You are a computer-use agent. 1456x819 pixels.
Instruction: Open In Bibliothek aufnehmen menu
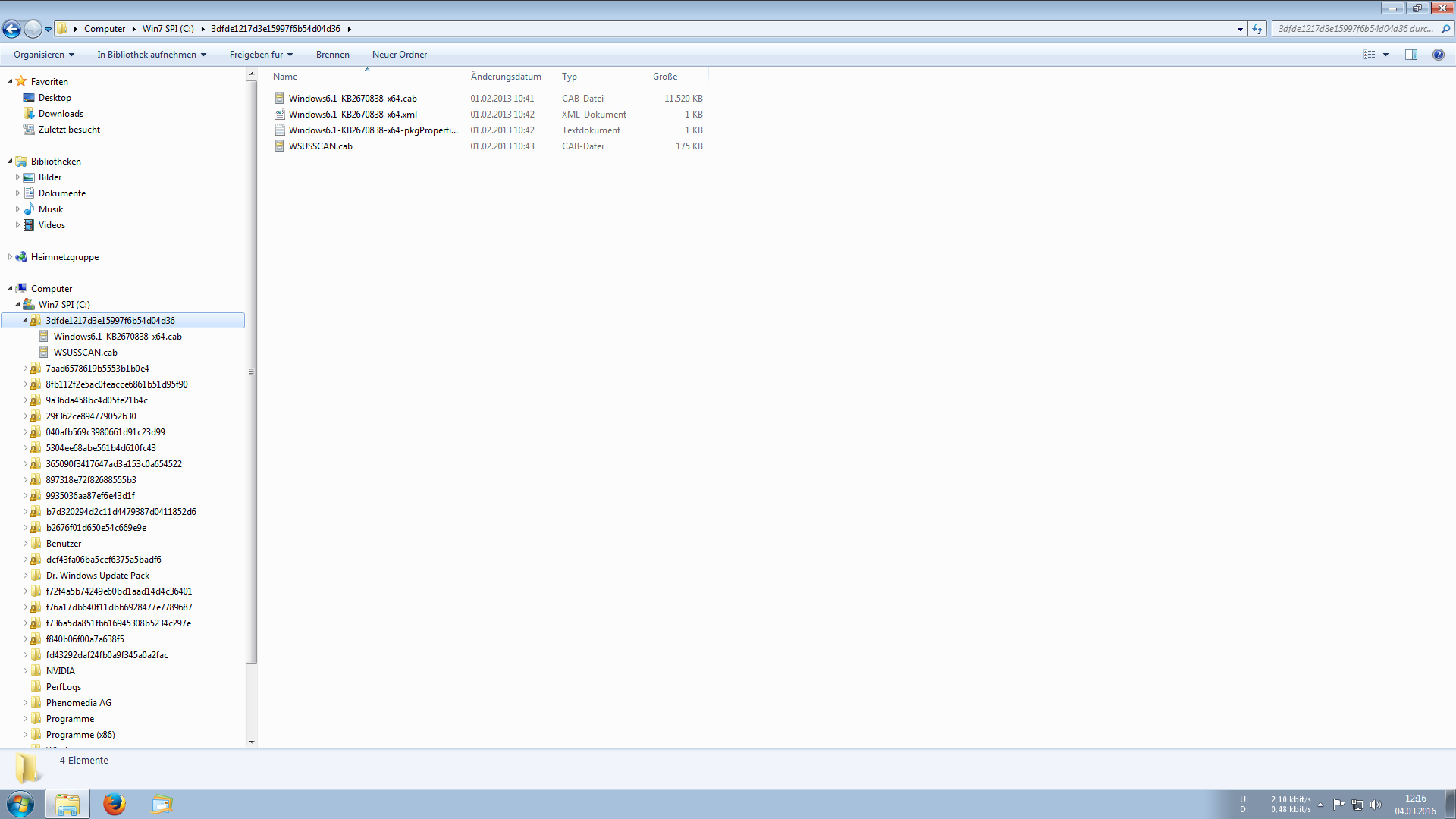click(x=152, y=55)
